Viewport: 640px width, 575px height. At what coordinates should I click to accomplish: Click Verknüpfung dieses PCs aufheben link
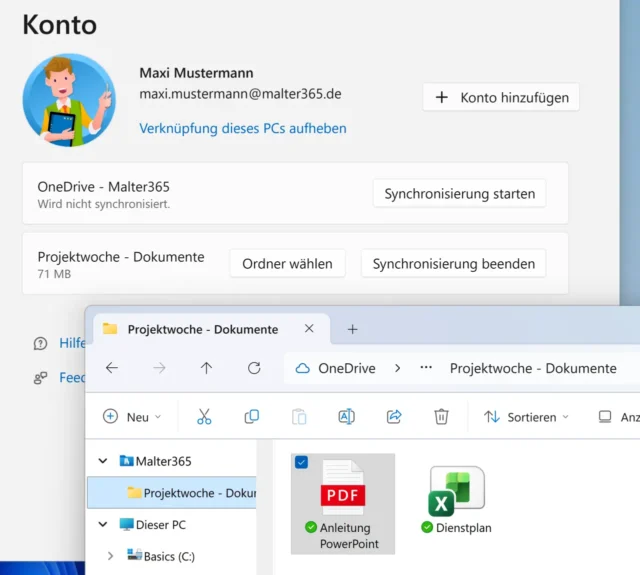click(x=243, y=128)
